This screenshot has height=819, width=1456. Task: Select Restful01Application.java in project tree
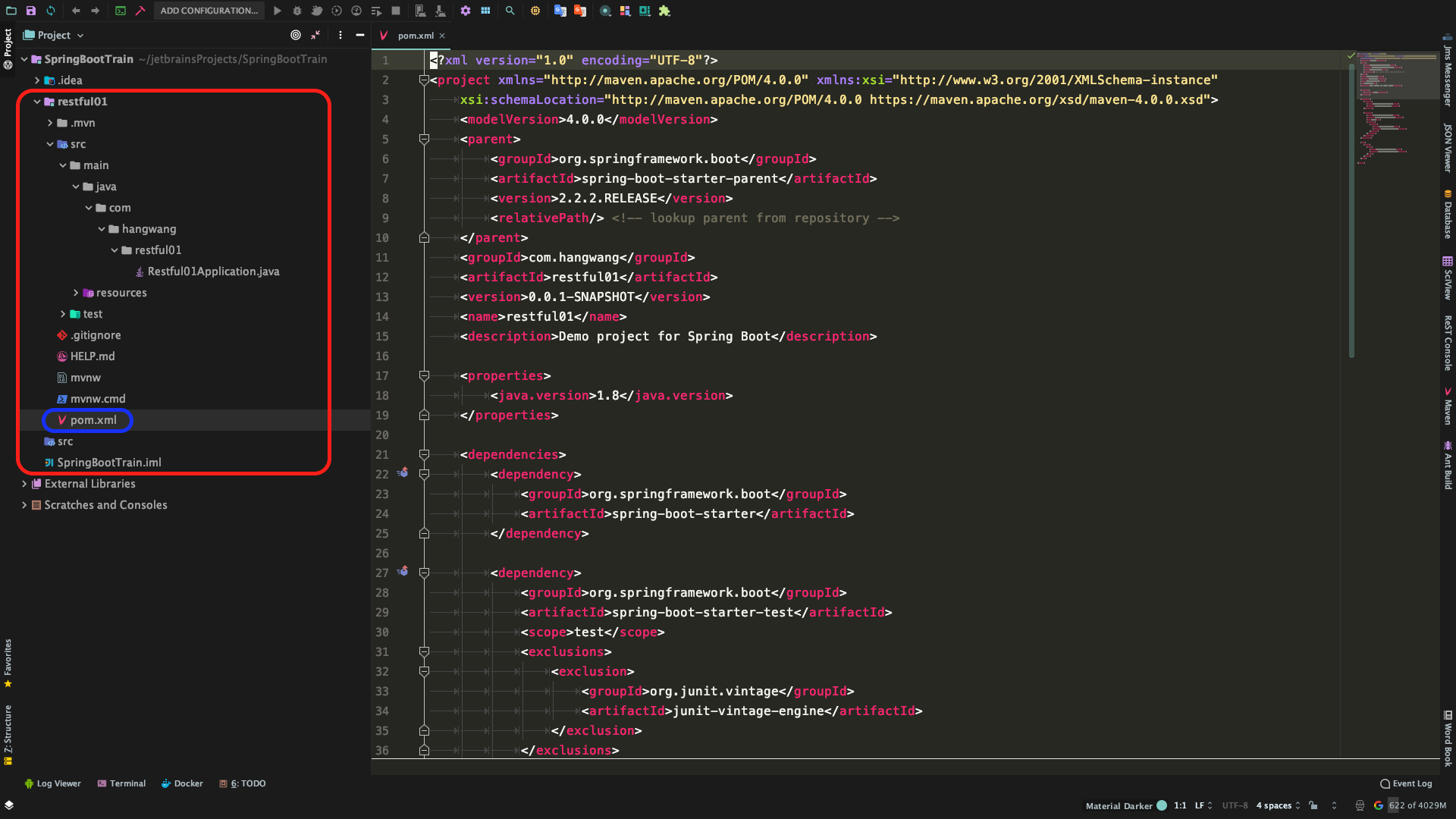tap(213, 271)
